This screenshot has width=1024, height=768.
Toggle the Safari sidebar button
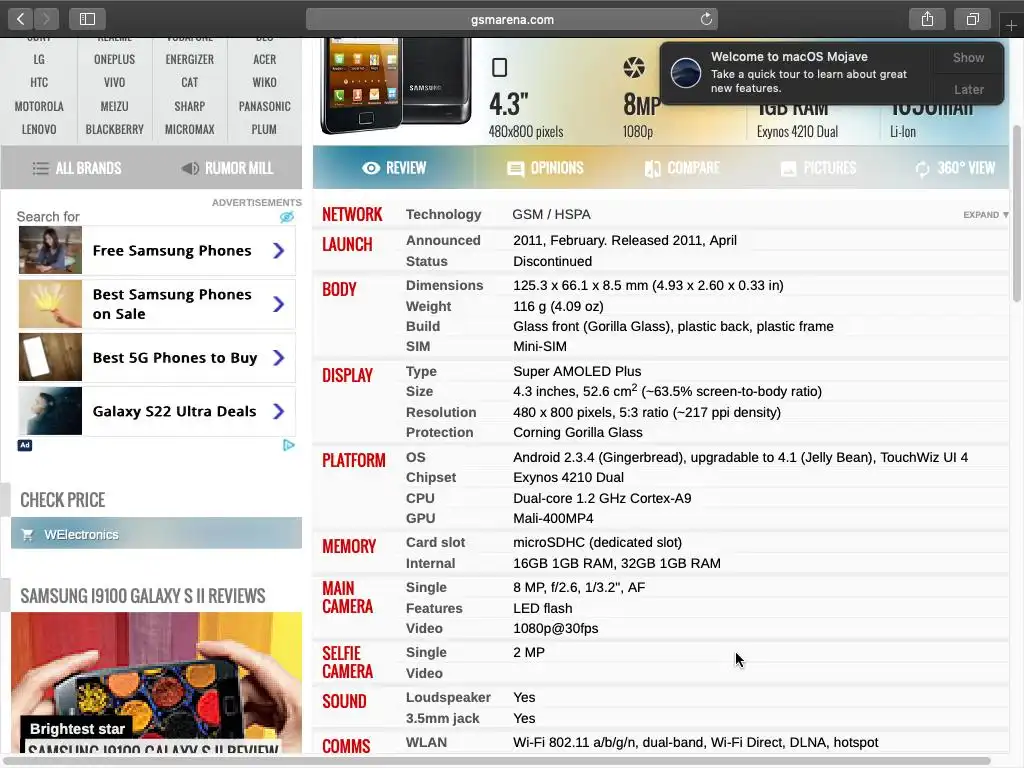tap(88, 19)
